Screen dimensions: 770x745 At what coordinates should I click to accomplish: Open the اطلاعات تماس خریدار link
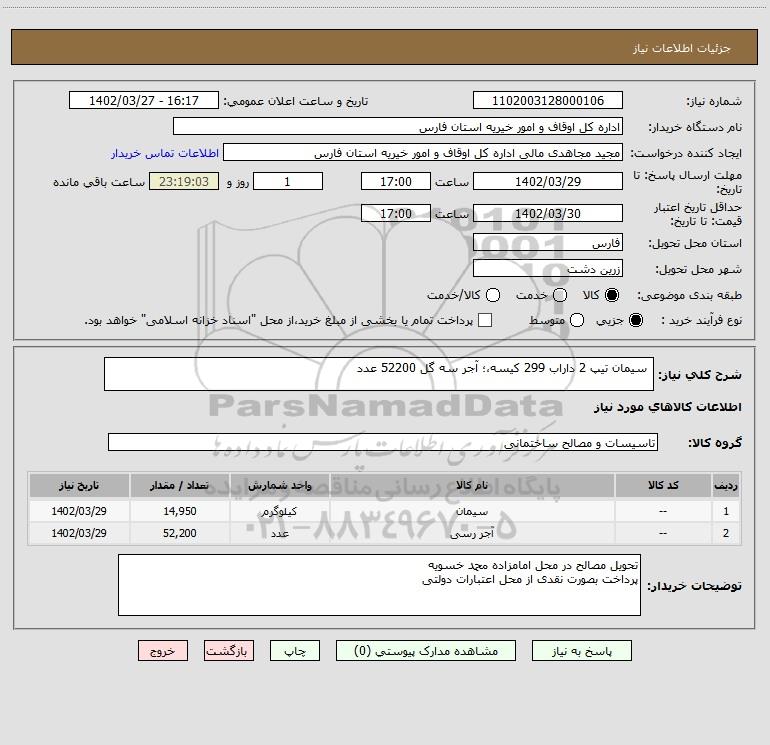165,153
